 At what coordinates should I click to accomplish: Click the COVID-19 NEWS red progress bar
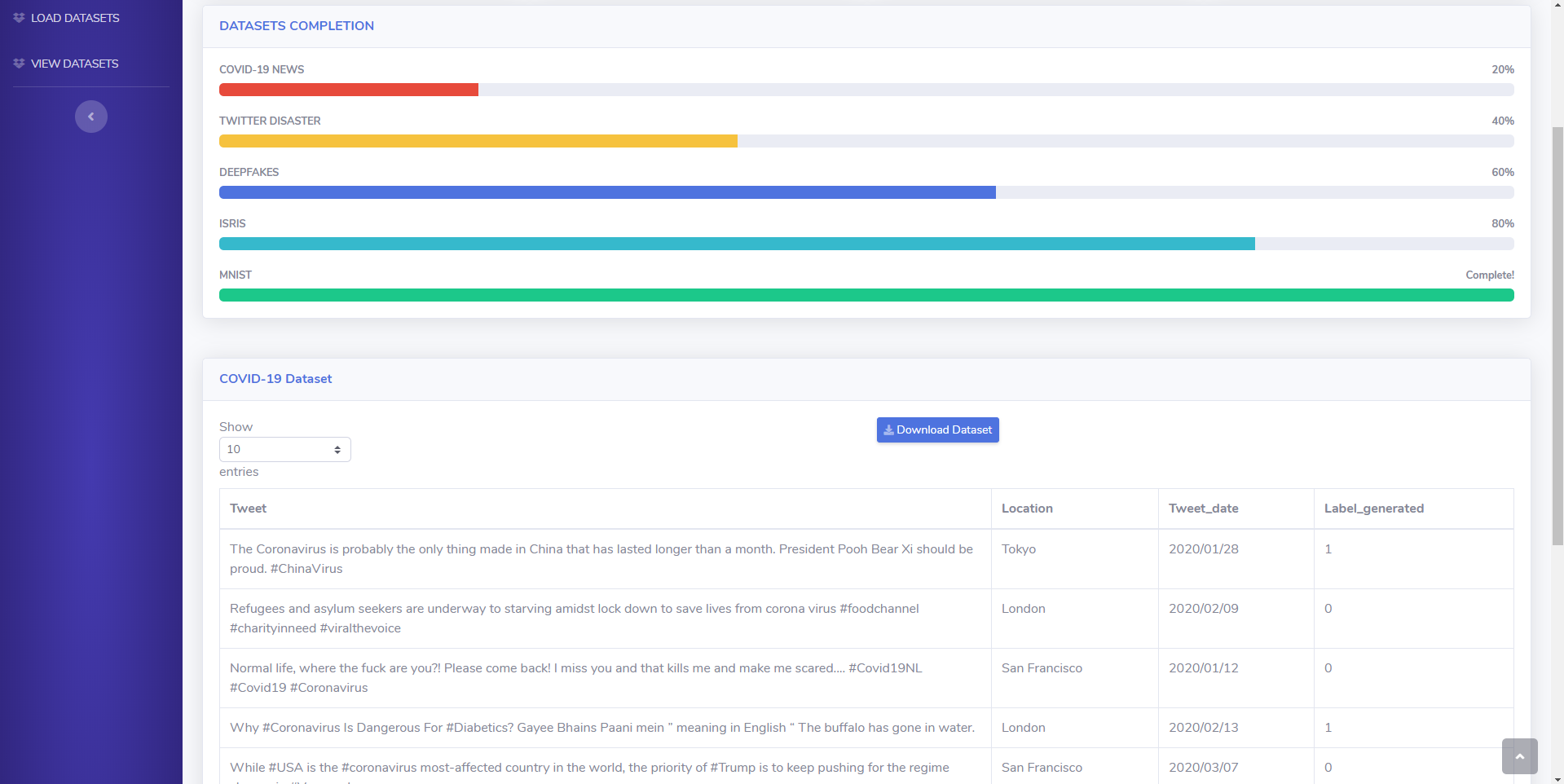[349, 90]
